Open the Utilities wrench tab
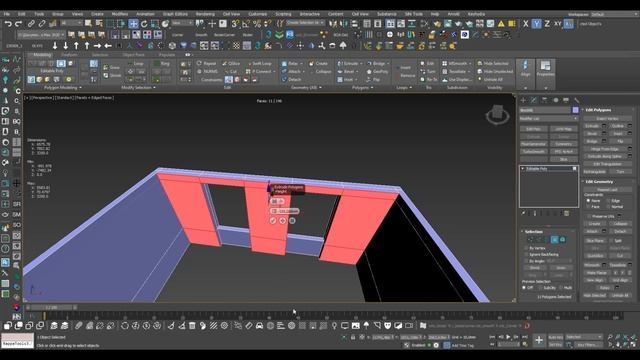This screenshot has height=360, width=640. [576, 100]
